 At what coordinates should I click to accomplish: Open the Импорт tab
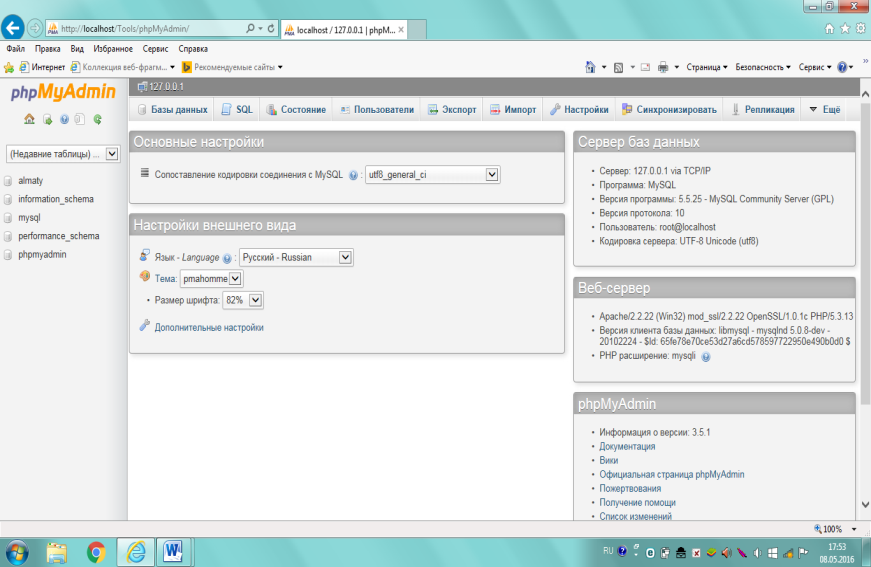click(x=513, y=109)
